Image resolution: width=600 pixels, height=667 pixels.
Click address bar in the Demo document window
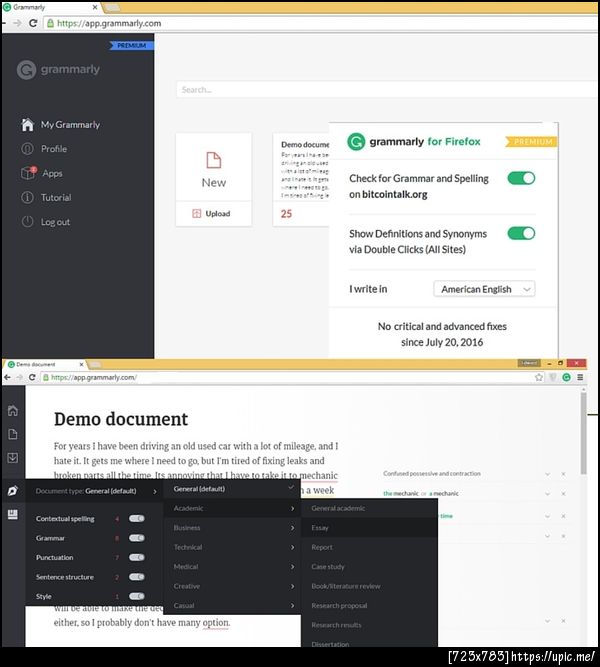click(x=287, y=377)
